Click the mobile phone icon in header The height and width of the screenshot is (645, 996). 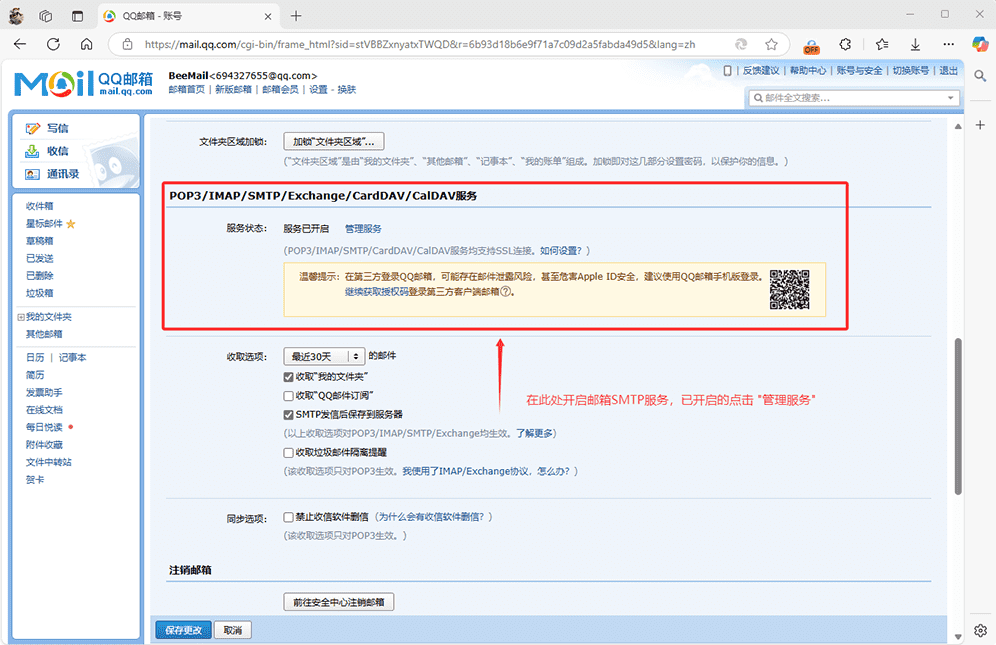(727, 71)
